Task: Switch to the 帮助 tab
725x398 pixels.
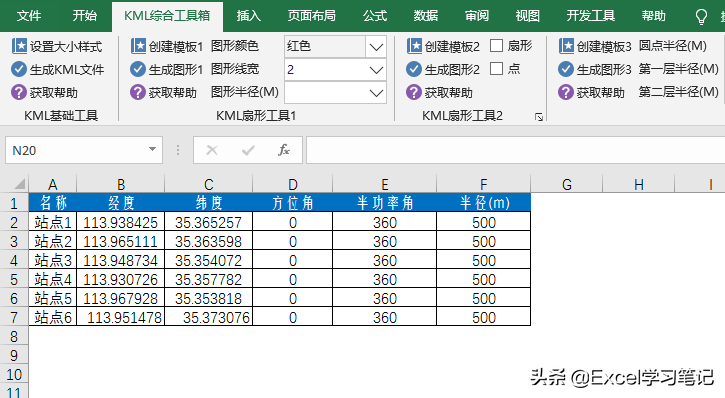Action: click(x=653, y=16)
